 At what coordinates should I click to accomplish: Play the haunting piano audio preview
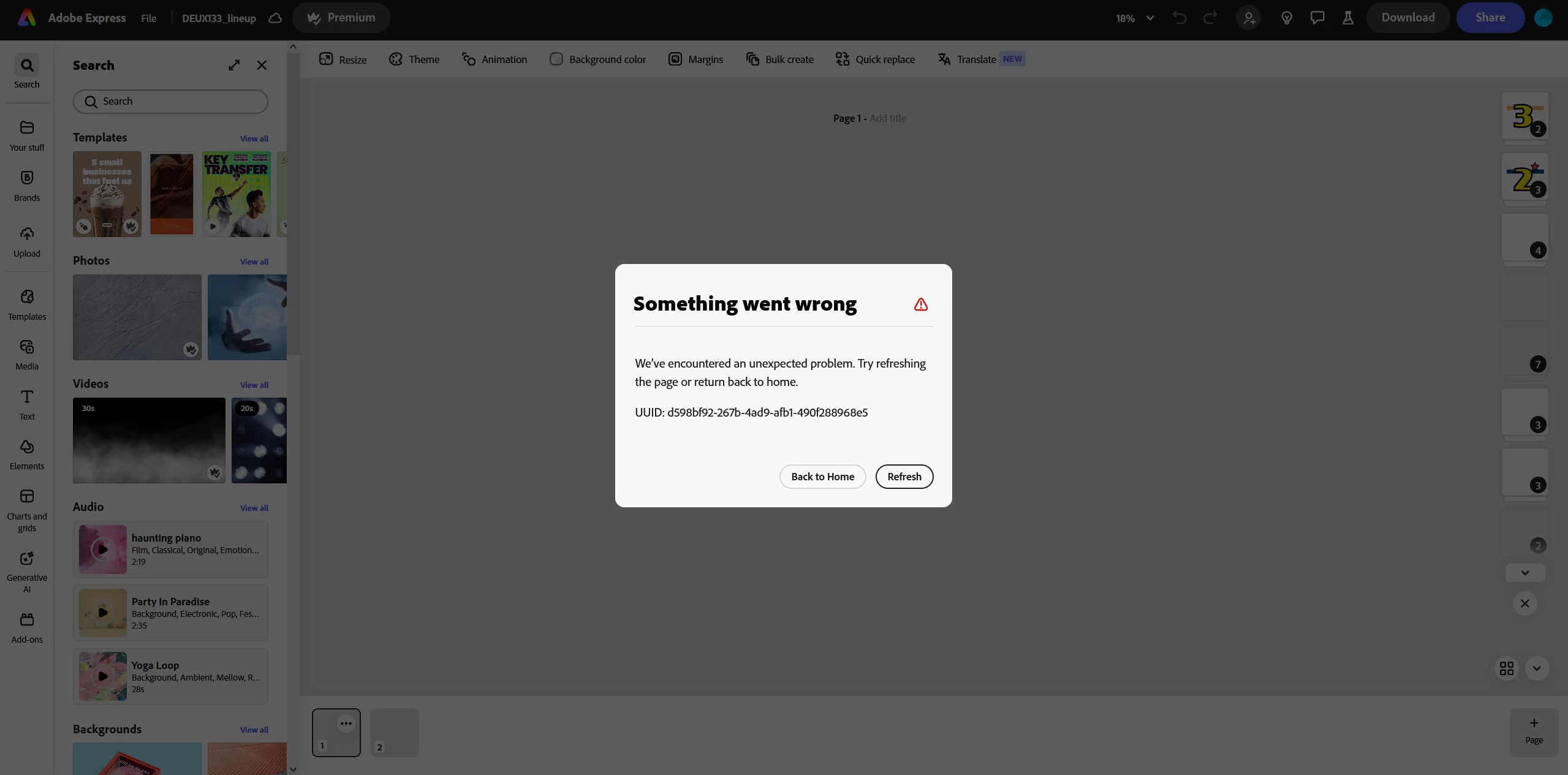coord(103,550)
